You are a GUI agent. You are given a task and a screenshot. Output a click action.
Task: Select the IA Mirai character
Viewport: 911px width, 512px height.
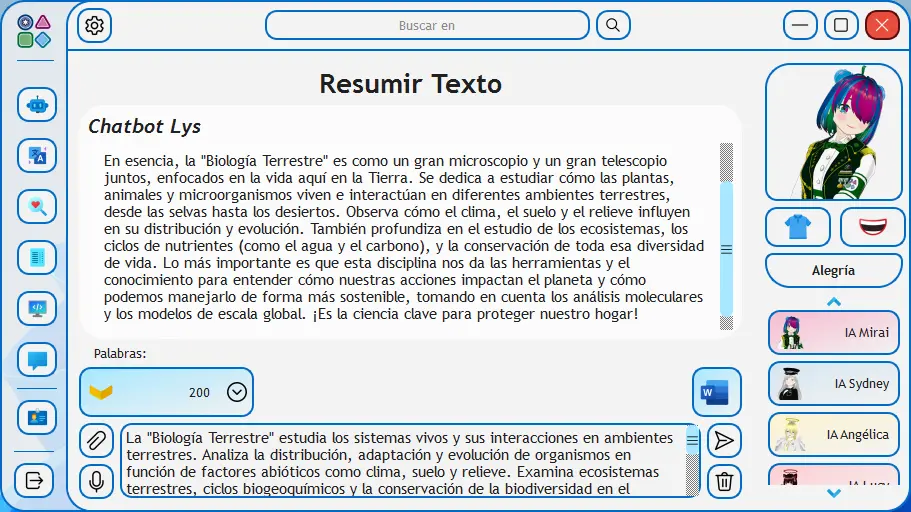(x=834, y=332)
